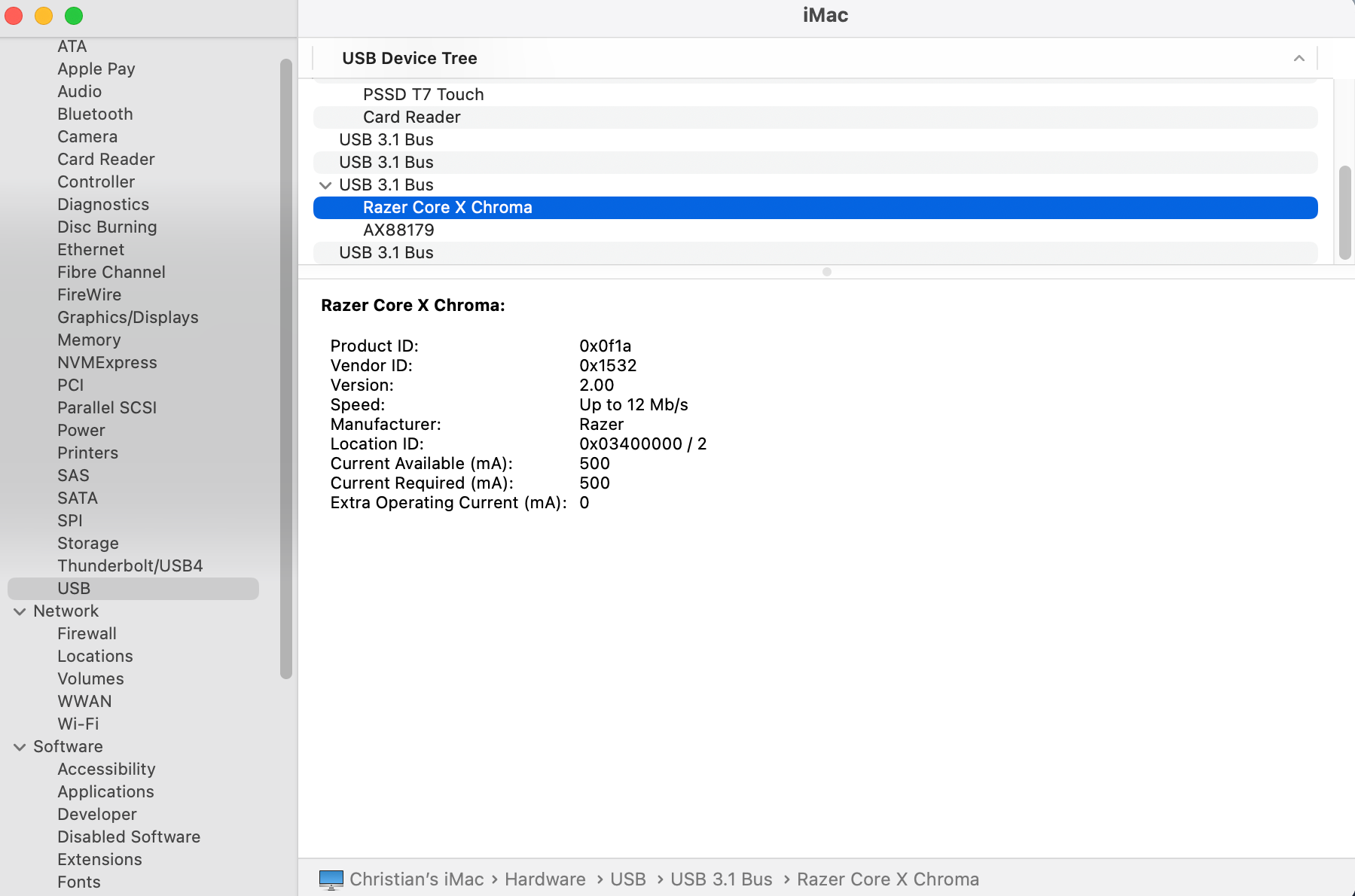Screen dimensions: 1355x896
Task: Click the green zoom window button
Action: pyautogui.click(x=74, y=16)
